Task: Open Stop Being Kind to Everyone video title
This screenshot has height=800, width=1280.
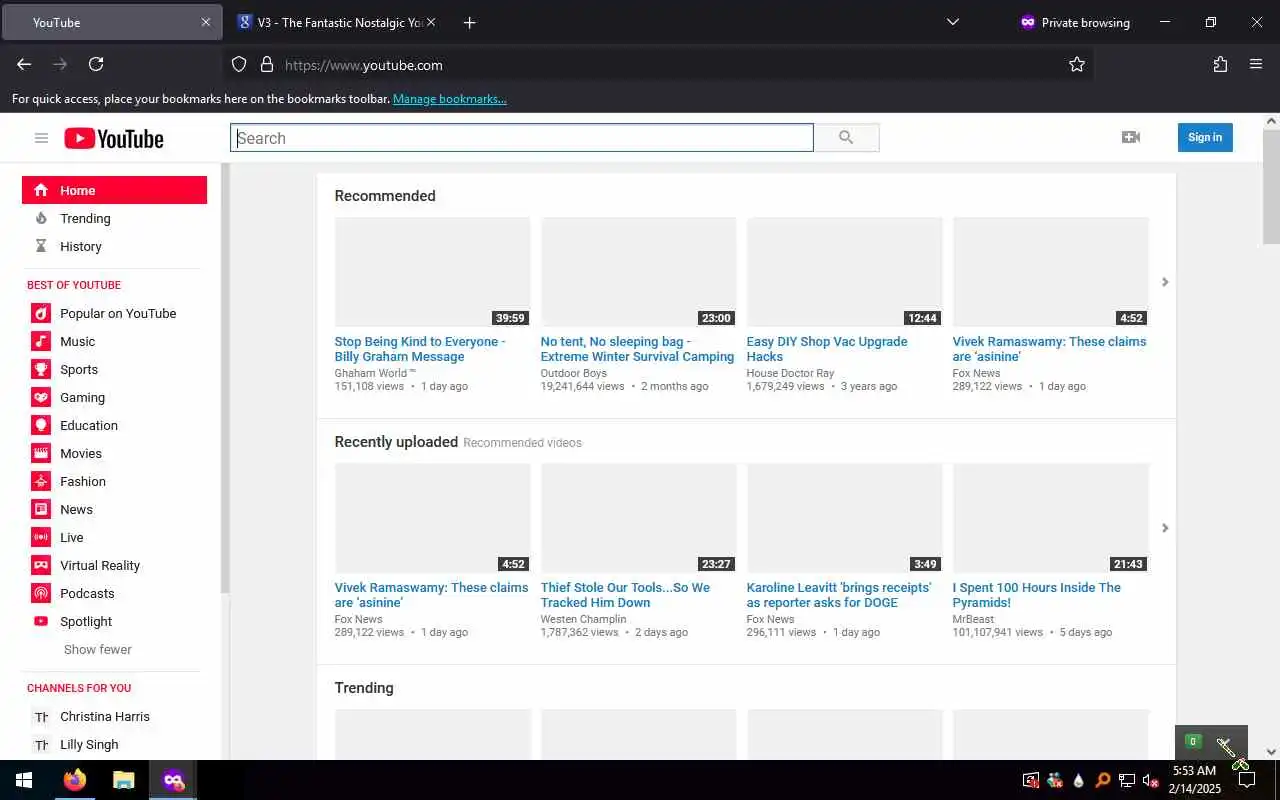Action: 420,349
